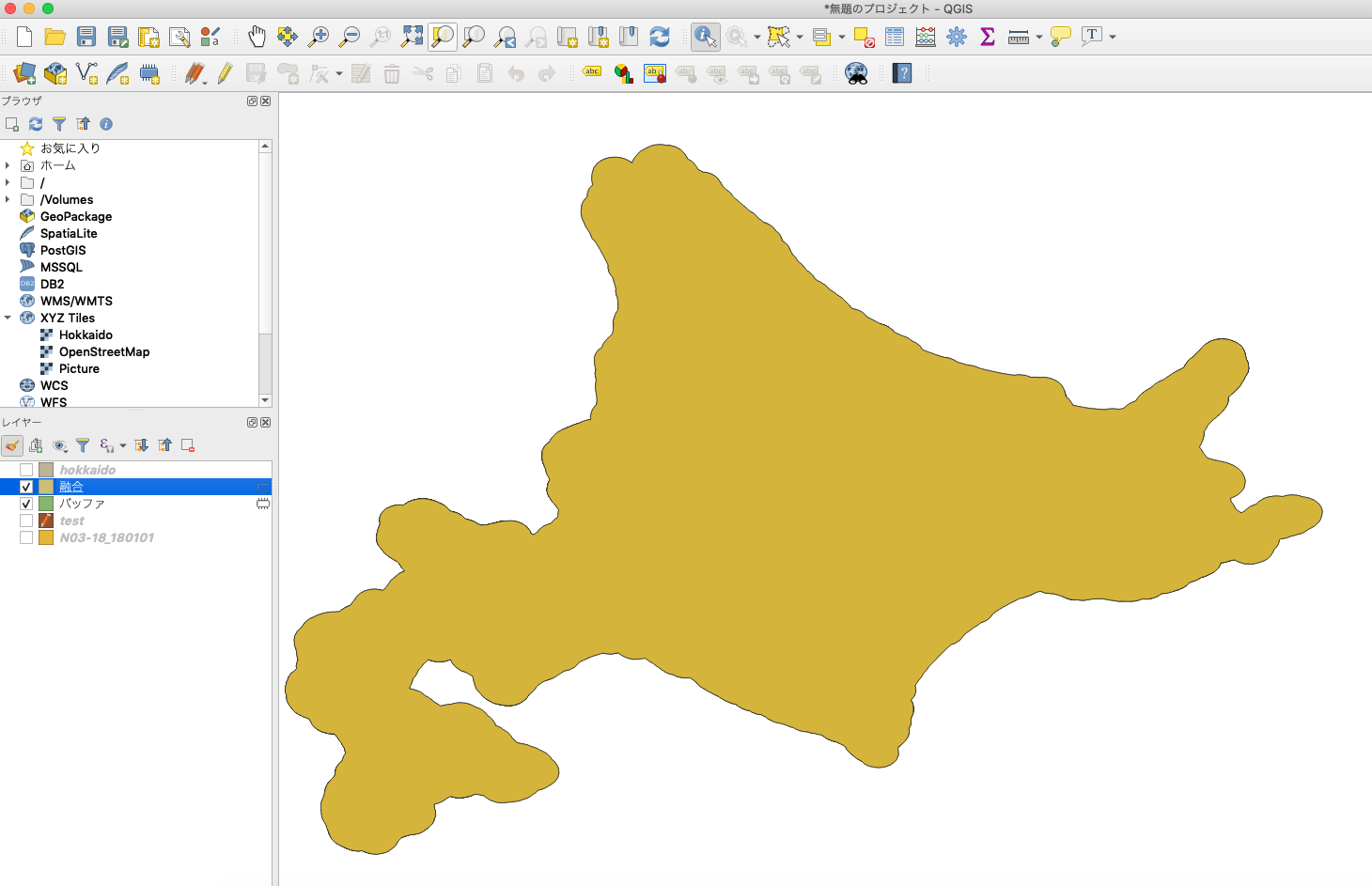Zoom to full extent
The image size is (1372, 886).
[x=412, y=37]
